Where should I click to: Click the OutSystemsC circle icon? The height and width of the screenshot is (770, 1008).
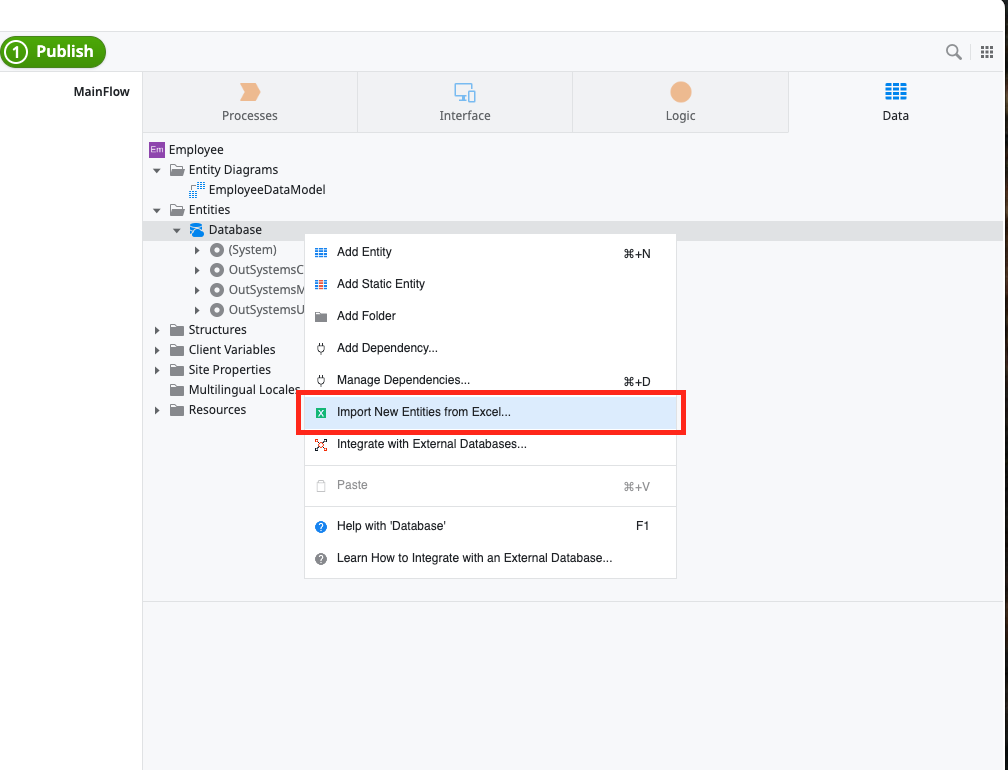point(217,270)
